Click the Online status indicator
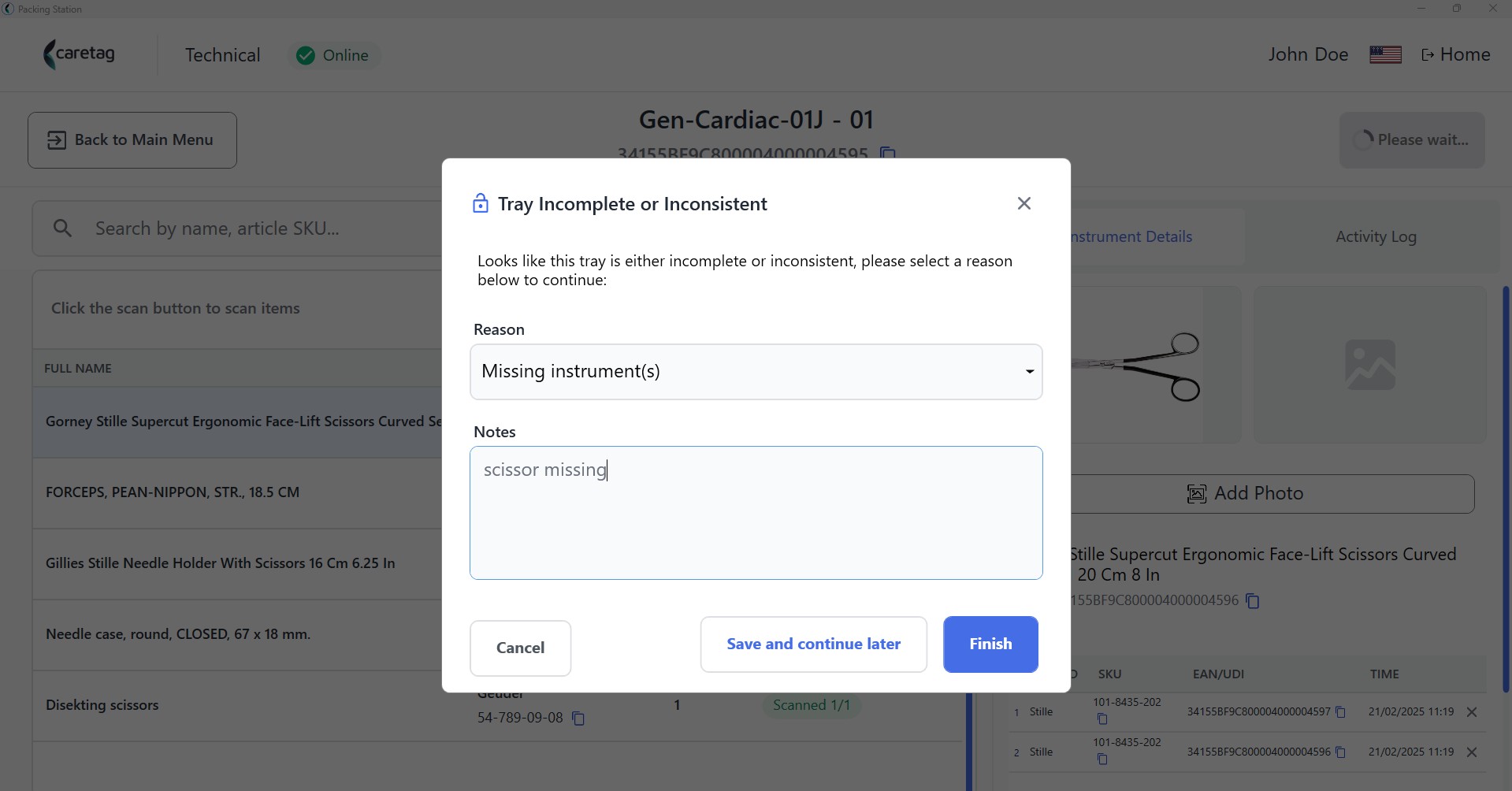The width and height of the screenshot is (1512, 791). coord(333,55)
